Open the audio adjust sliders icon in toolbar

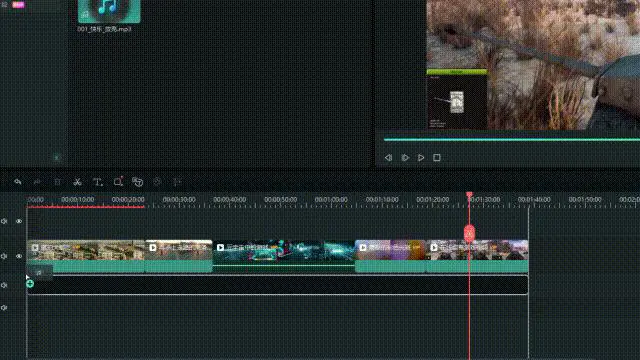coord(177,182)
